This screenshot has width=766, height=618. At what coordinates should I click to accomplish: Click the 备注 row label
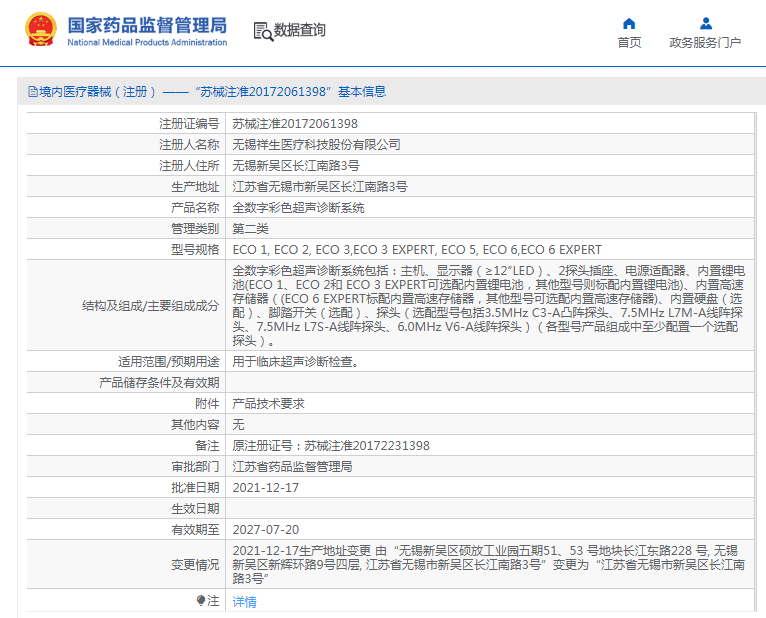(207, 446)
